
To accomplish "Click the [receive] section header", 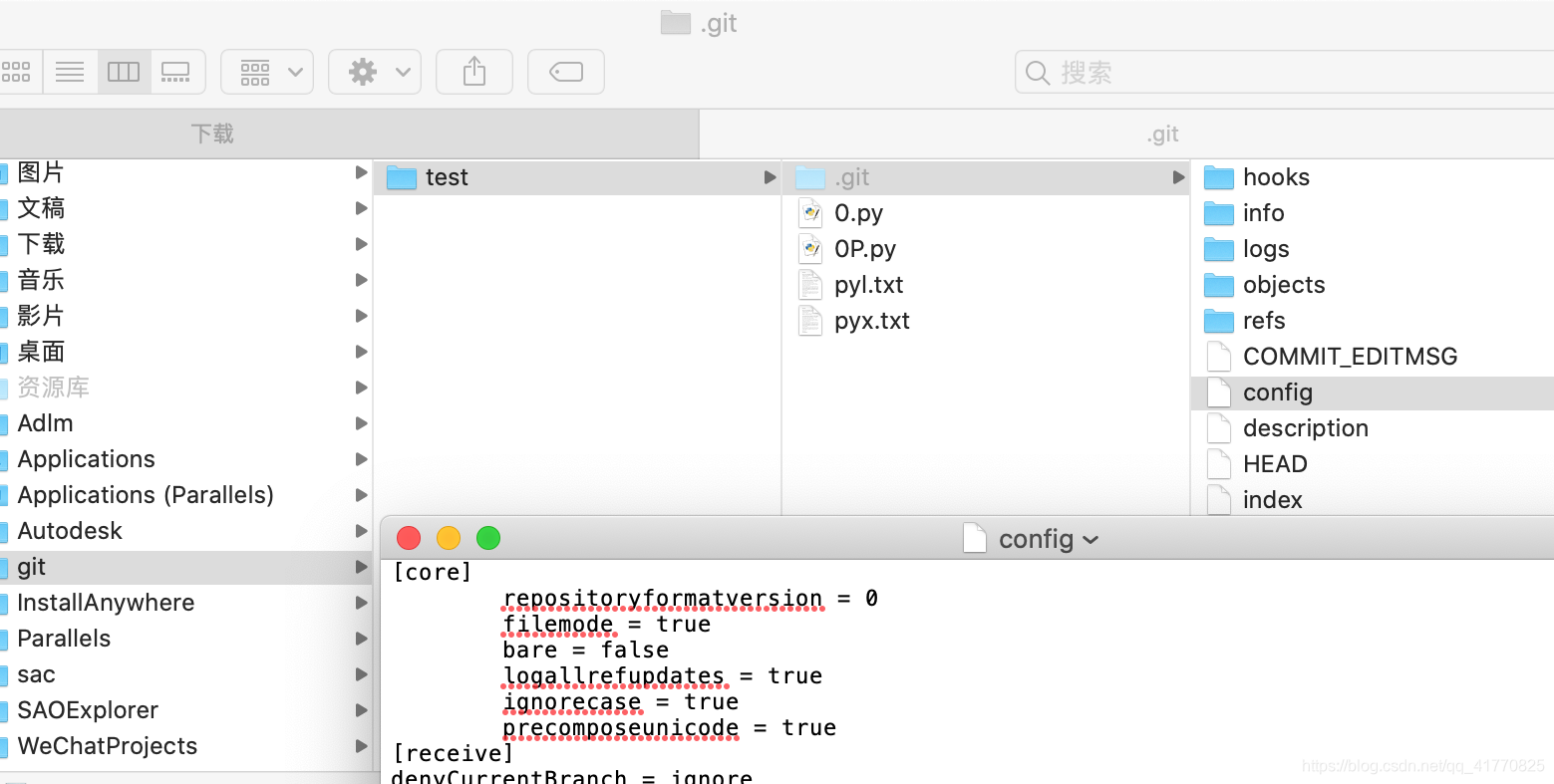I will coord(453,753).
